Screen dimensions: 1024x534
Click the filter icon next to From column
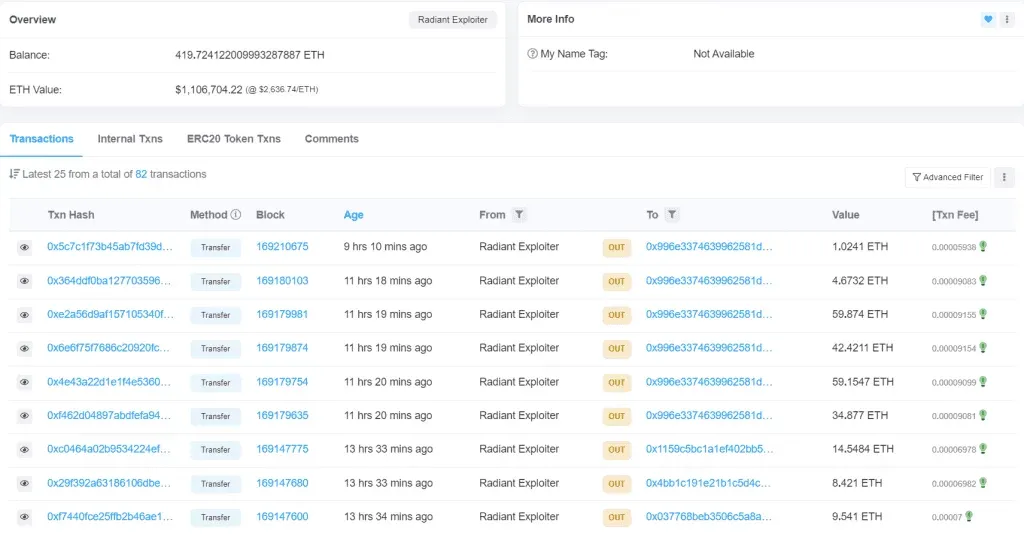click(519, 215)
